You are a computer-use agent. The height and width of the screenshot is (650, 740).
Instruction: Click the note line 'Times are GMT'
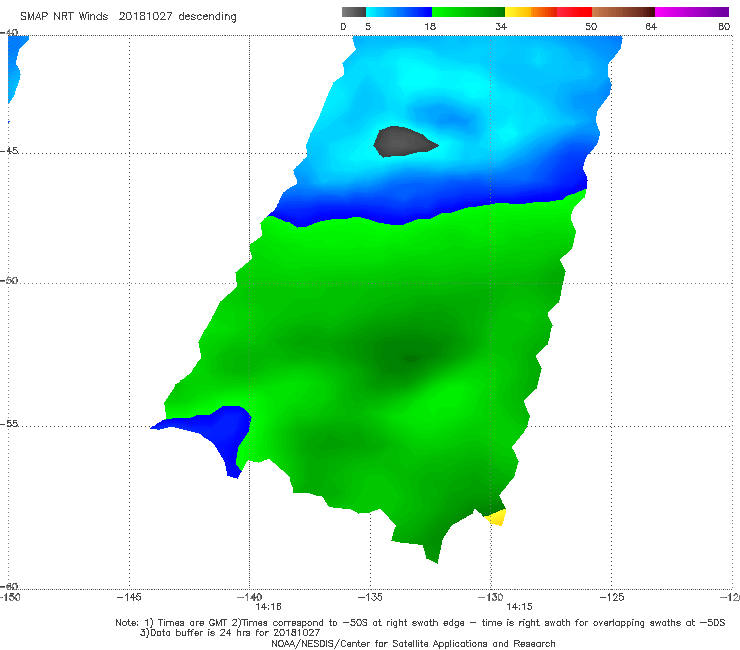(x=193, y=623)
